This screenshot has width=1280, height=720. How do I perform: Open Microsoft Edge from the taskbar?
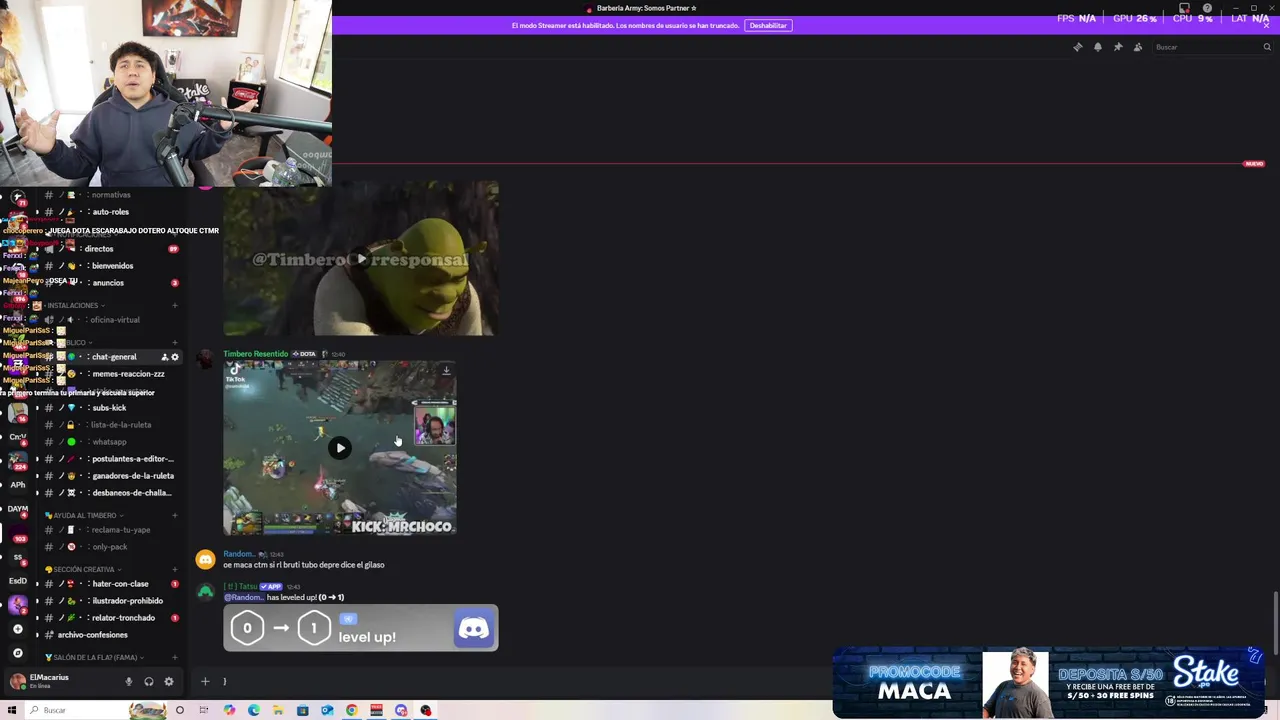[254, 710]
